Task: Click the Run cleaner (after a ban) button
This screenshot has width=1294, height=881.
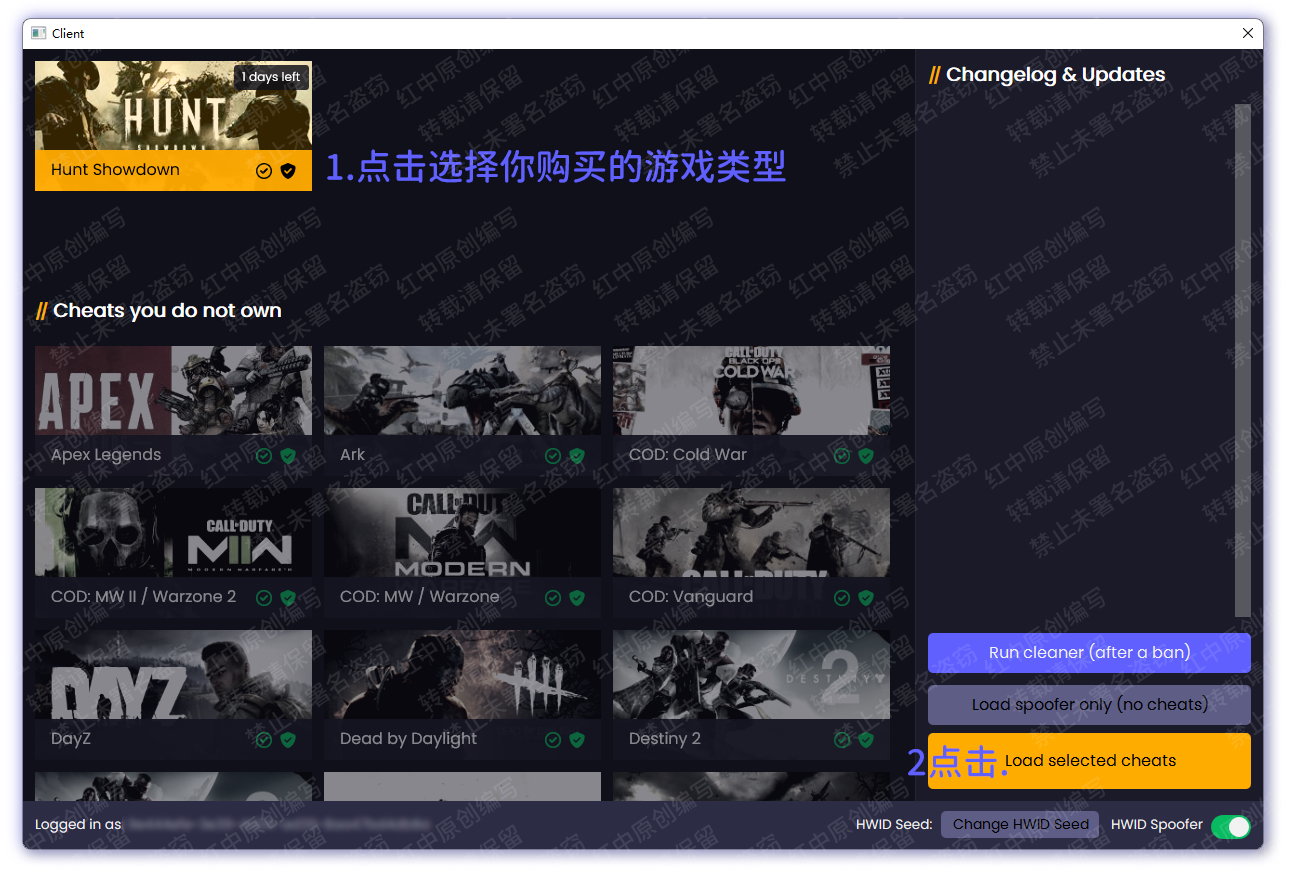Action: [1089, 653]
